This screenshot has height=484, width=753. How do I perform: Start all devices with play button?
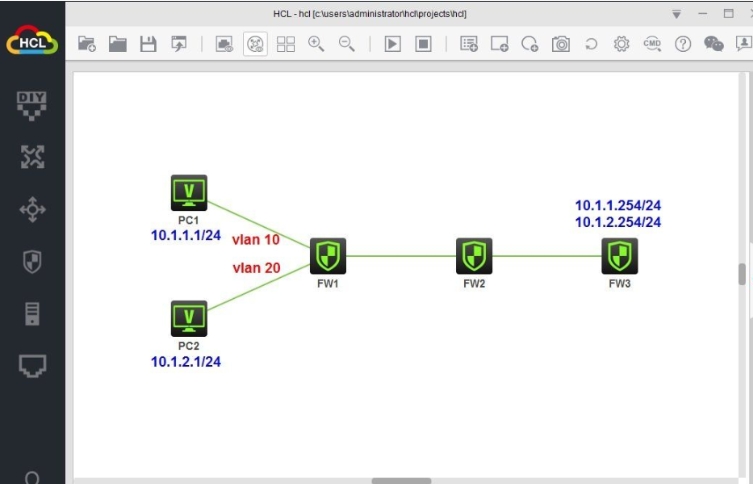tap(393, 44)
